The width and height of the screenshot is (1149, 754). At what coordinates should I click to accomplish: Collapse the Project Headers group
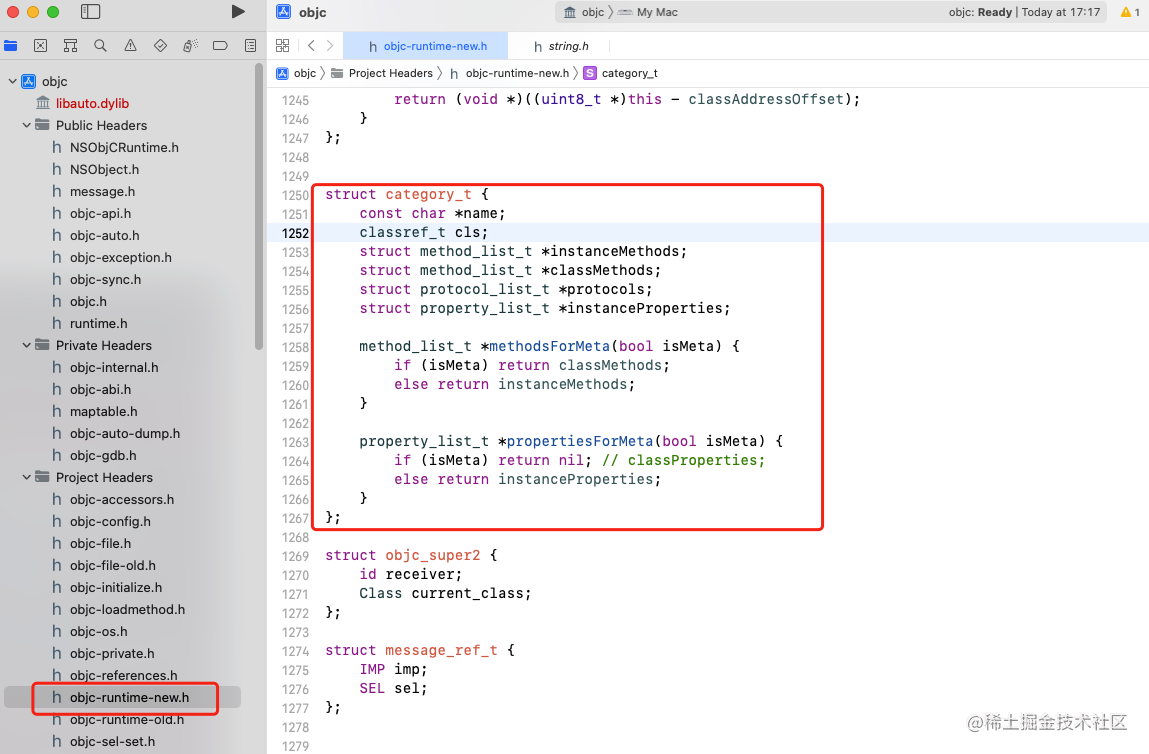click(x=25, y=477)
